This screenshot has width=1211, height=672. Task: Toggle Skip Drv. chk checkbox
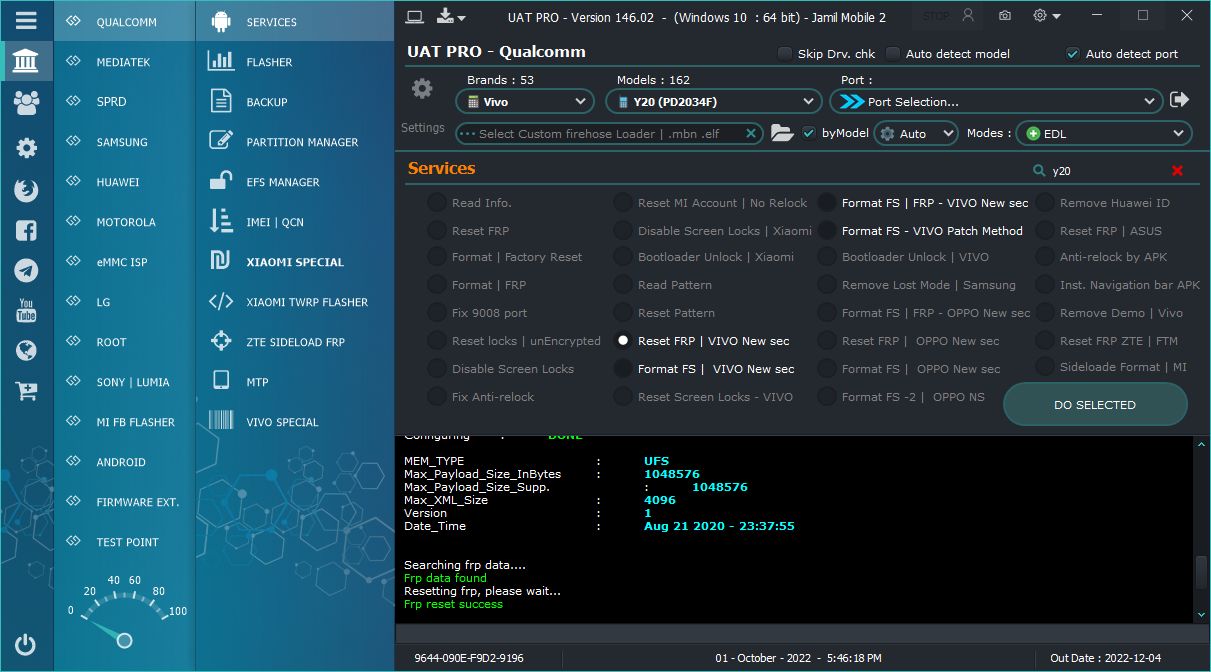point(785,54)
